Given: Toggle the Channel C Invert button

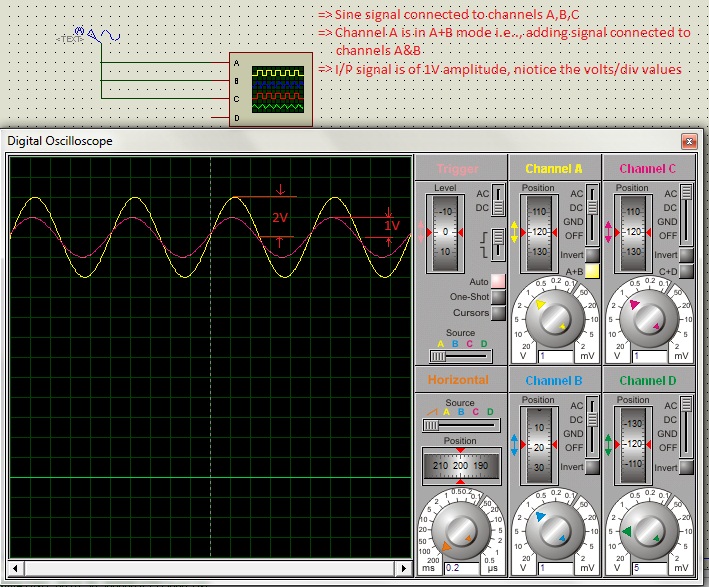Looking at the screenshot, I should [686, 255].
